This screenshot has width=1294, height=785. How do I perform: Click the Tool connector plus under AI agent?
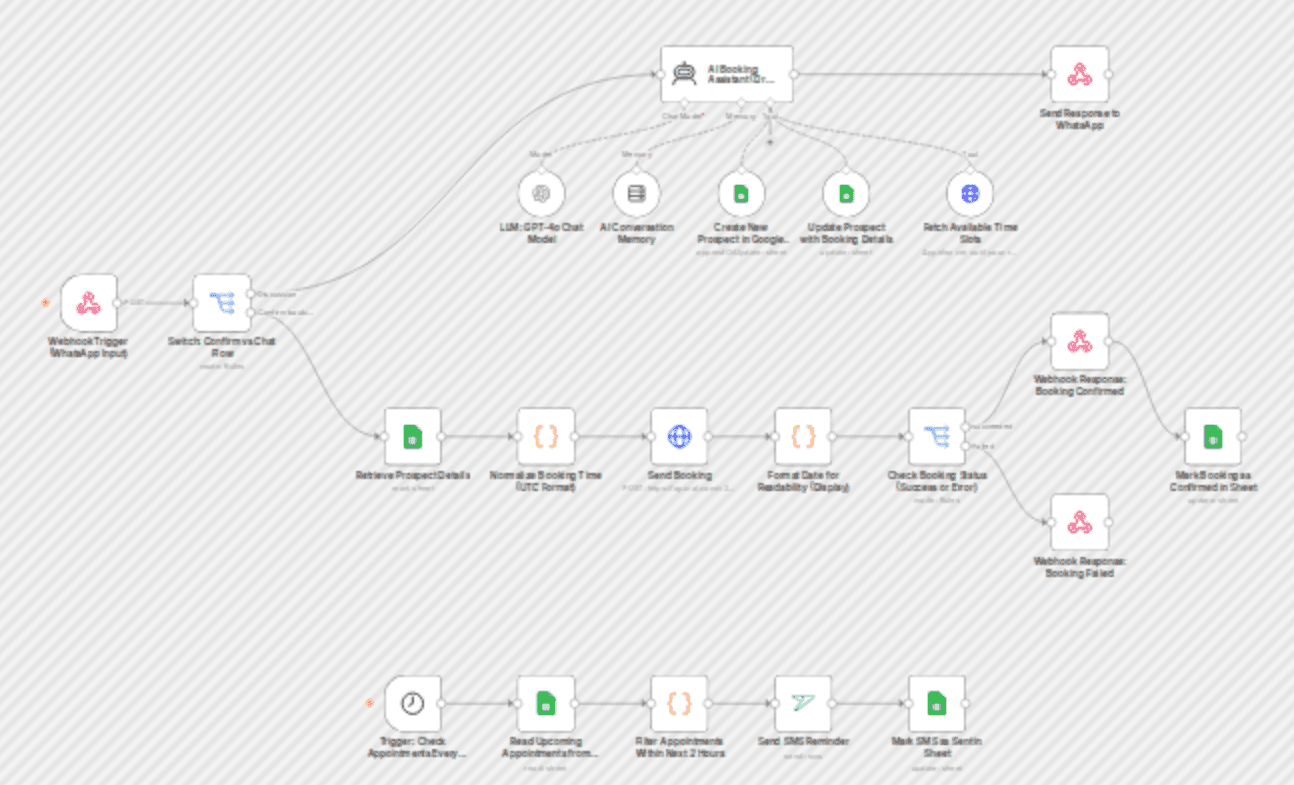(770, 141)
